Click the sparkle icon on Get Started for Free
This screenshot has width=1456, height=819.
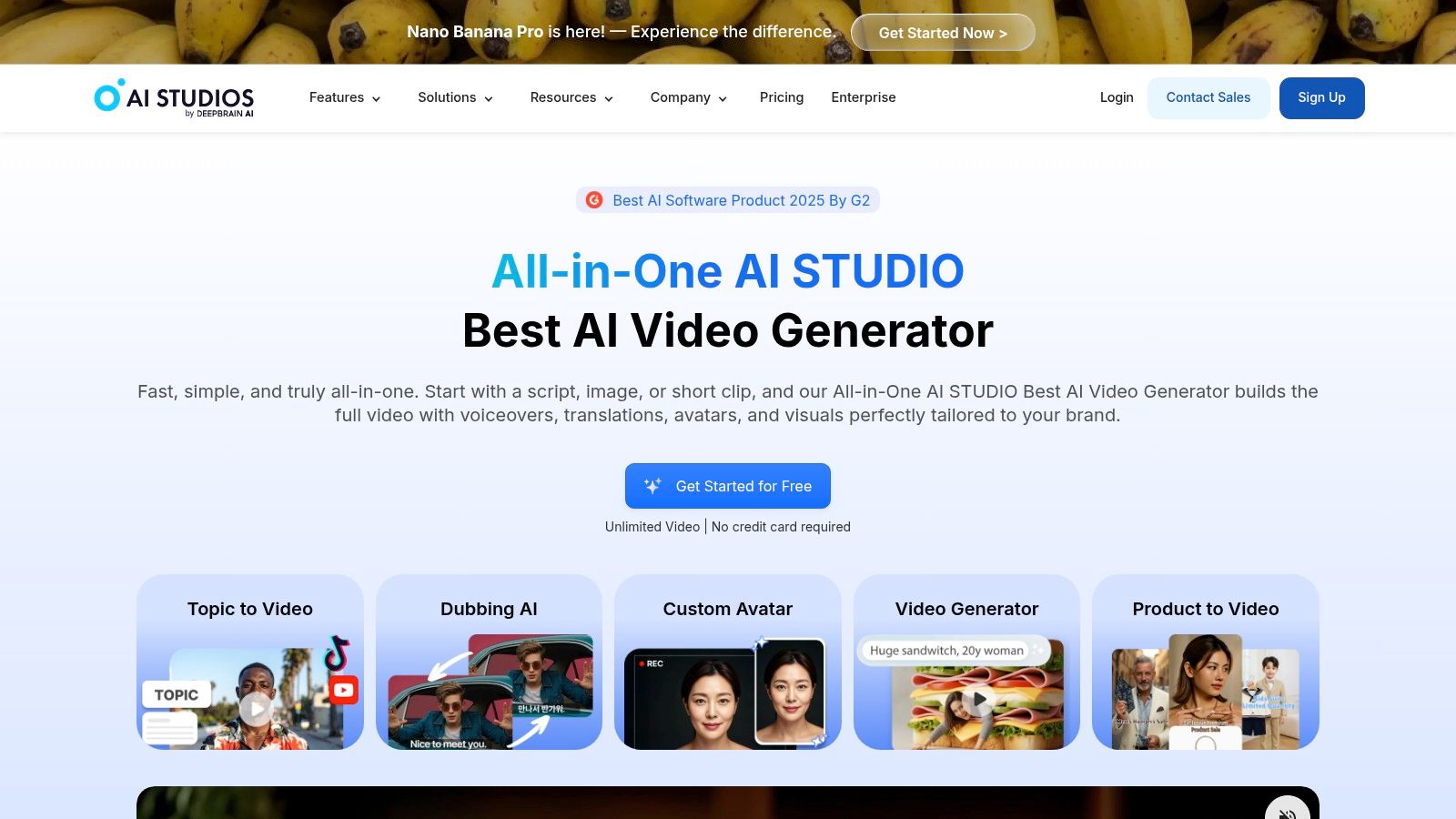[652, 485]
